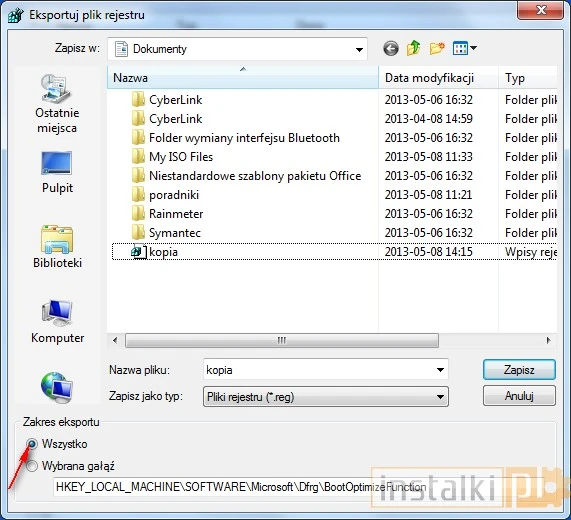Select the Wszystko export range option
The height and width of the screenshot is (520, 571).
click(32, 444)
